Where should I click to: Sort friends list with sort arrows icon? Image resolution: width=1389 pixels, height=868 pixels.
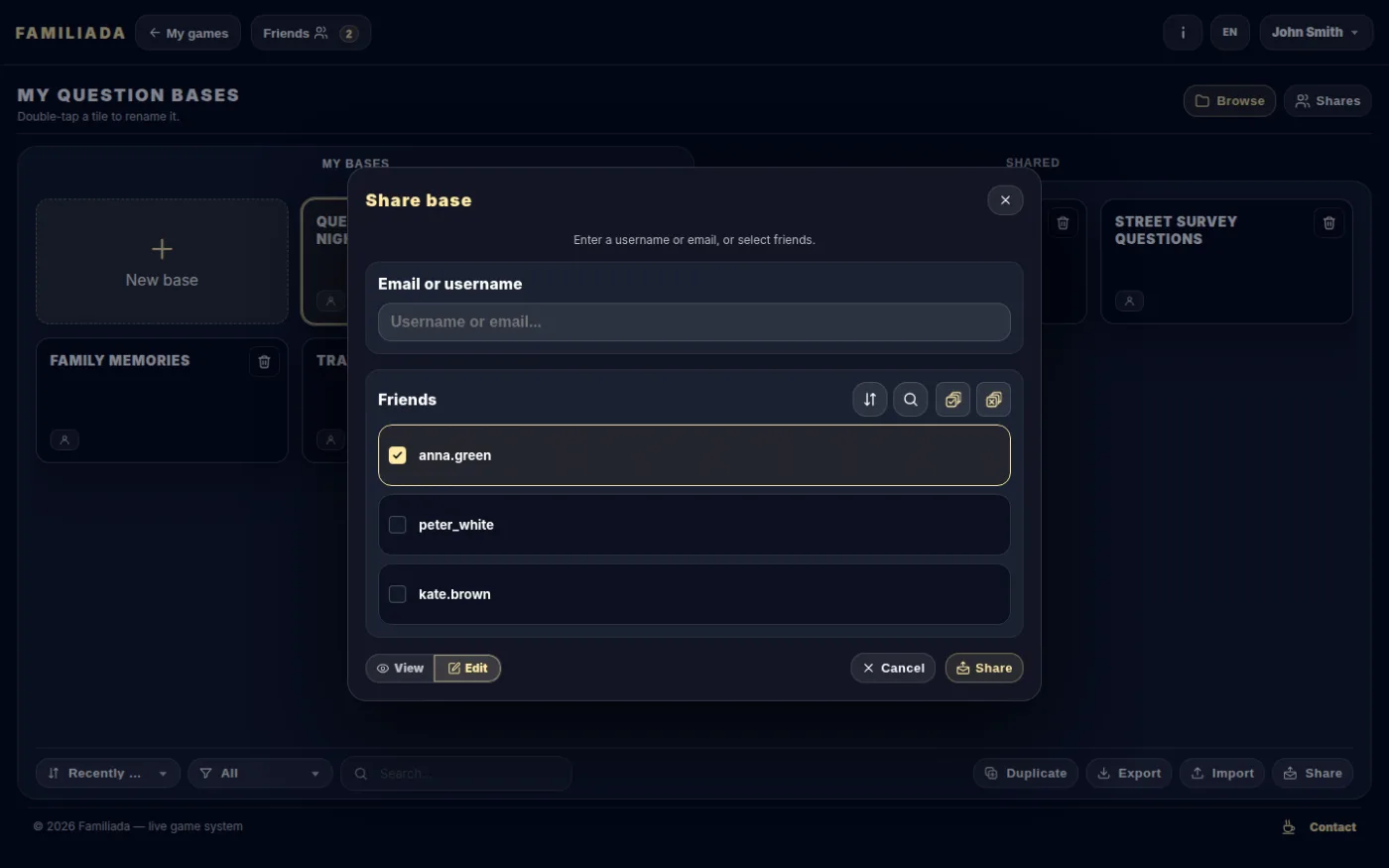[x=870, y=400]
